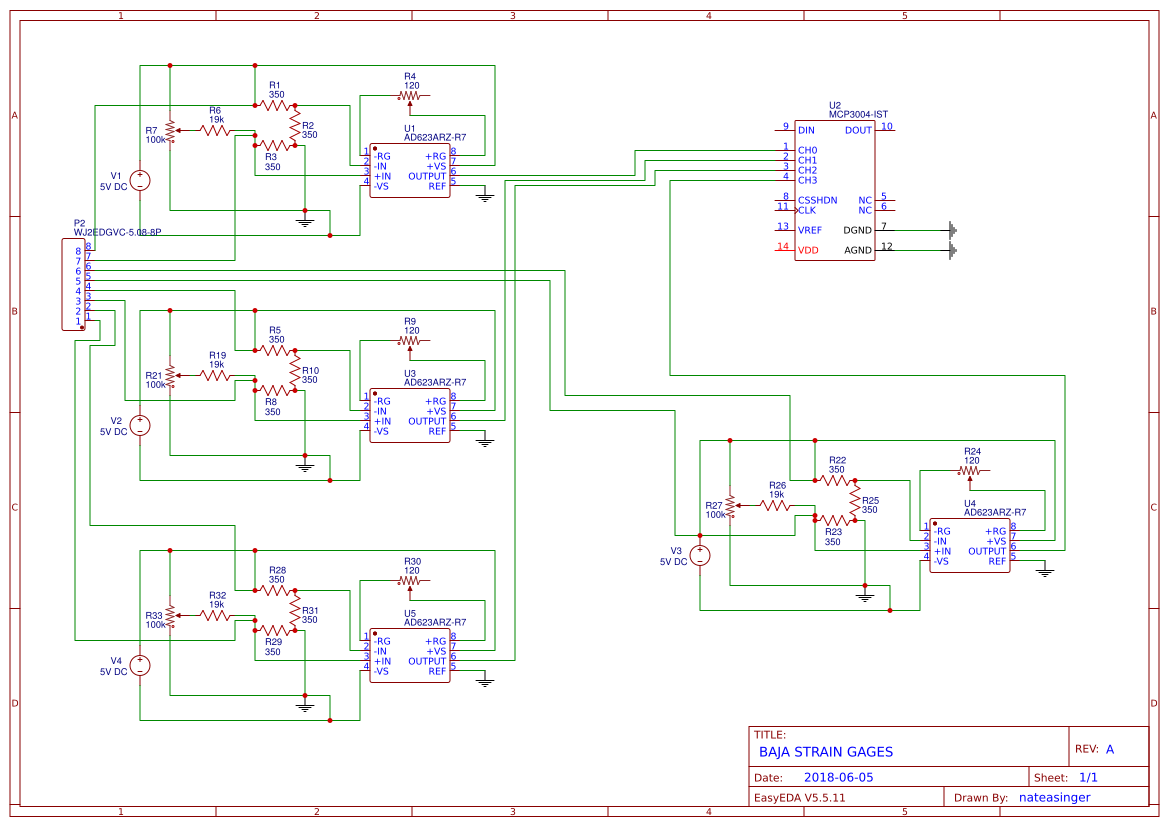Select the U5 AD623ARZ-R7 amplifier body
This screenshot has height=827, width=1169.
410,655
